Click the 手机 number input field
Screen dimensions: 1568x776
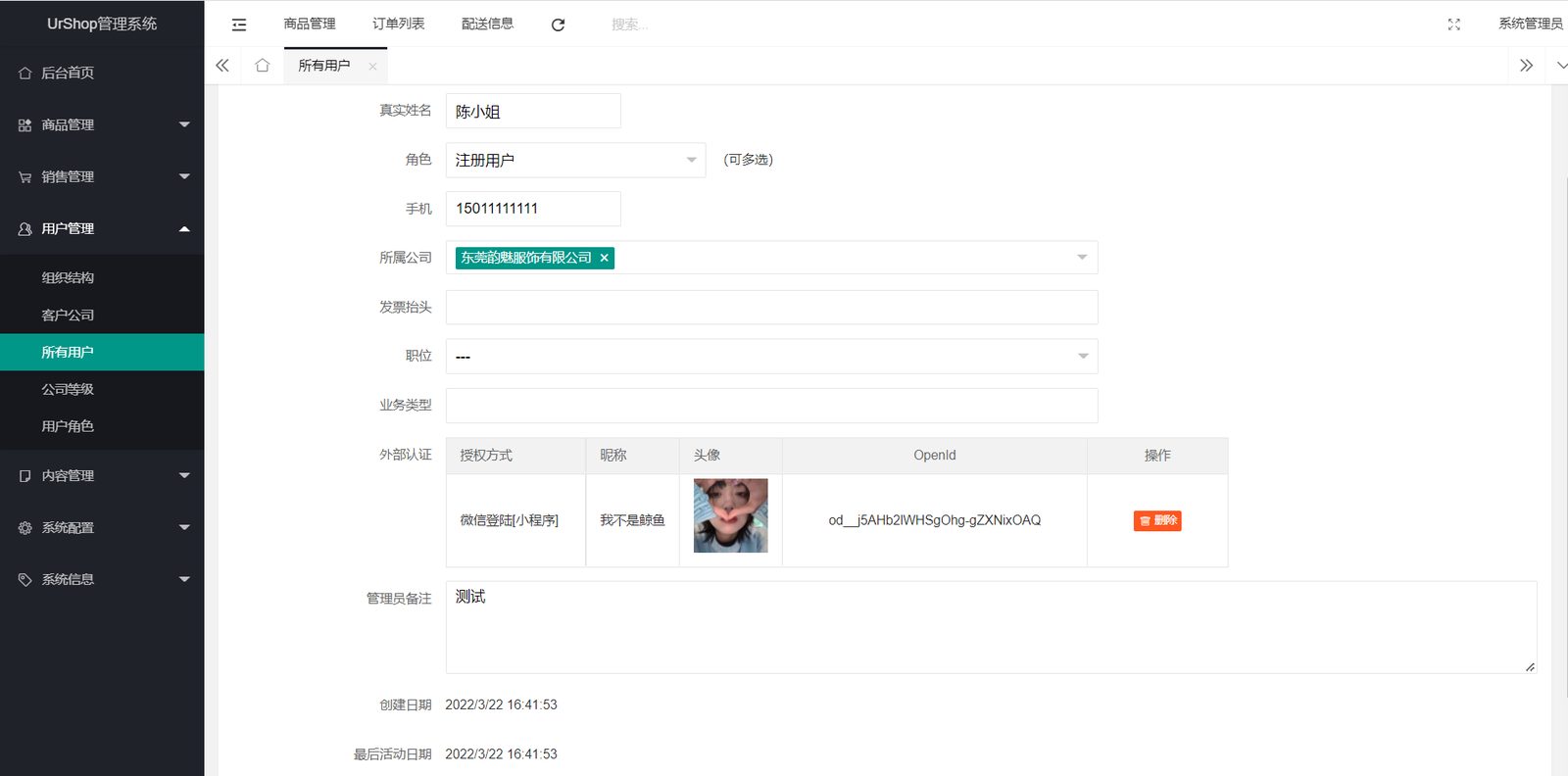[x=533, y=209]
